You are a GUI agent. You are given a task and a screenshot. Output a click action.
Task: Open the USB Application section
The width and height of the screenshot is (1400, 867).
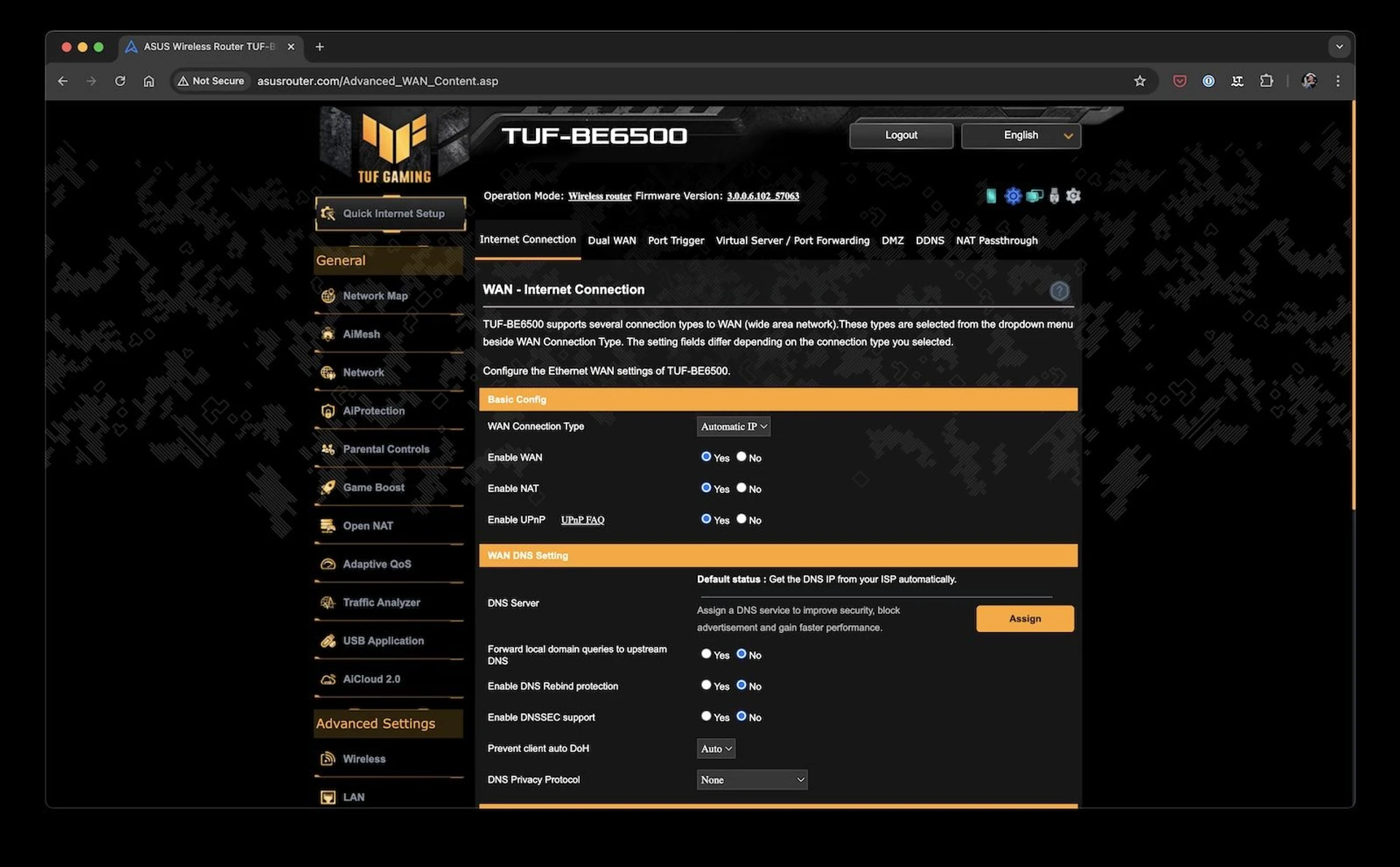pyautogui.click(x=389, y=641)
